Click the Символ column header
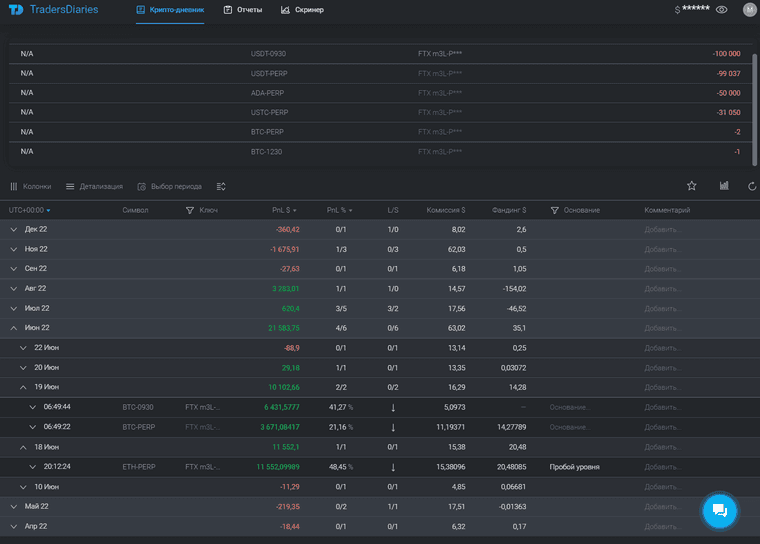Viewport: 760px width, 544px height. [x=135, y=210]
